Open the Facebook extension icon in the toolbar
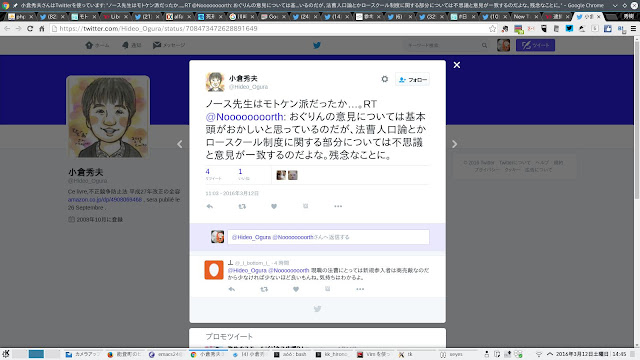 (x=608, y=29)
